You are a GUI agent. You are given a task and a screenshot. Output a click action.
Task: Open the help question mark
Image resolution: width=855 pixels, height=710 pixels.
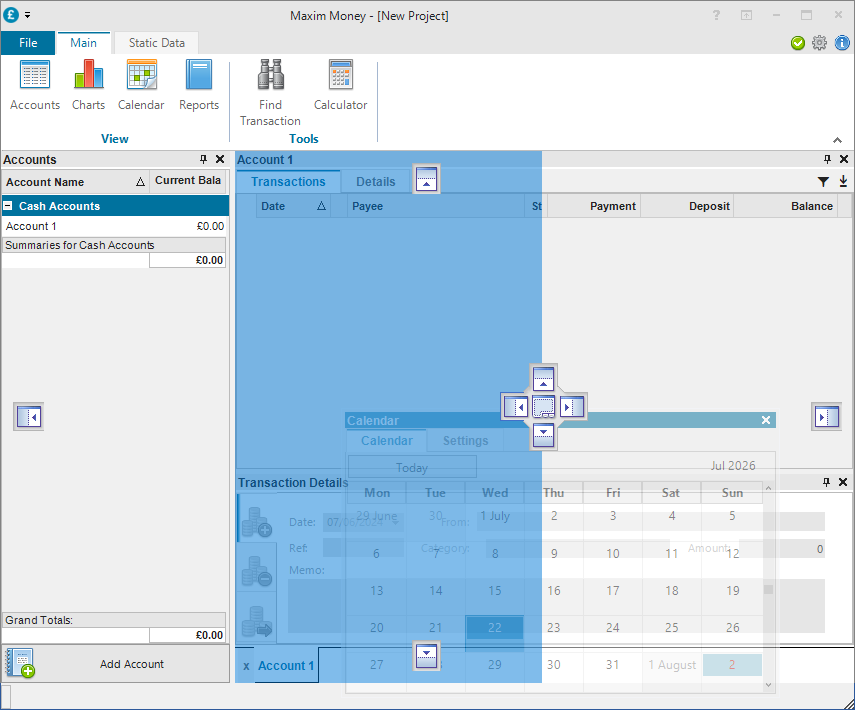[716, 15]
